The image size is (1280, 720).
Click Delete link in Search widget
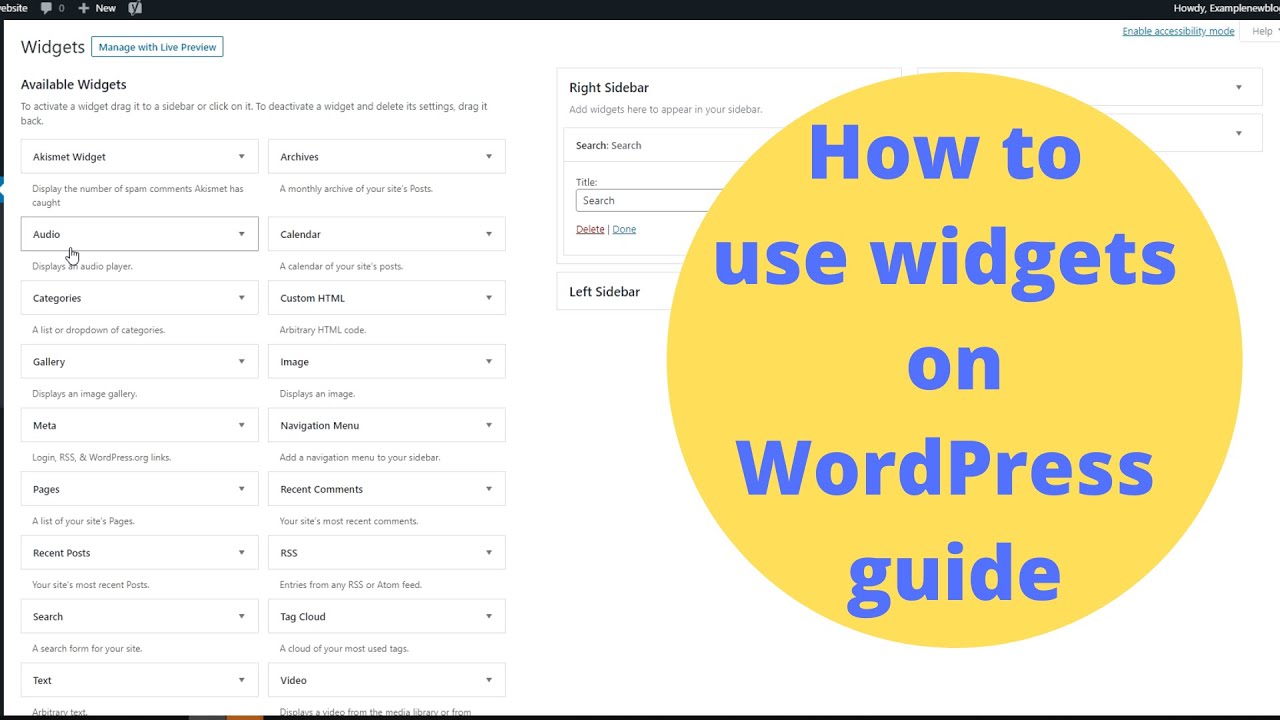coord(590,229)
